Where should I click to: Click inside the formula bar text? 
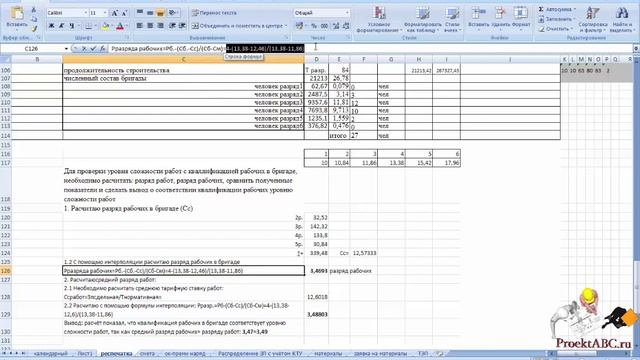tap(207, 49)
